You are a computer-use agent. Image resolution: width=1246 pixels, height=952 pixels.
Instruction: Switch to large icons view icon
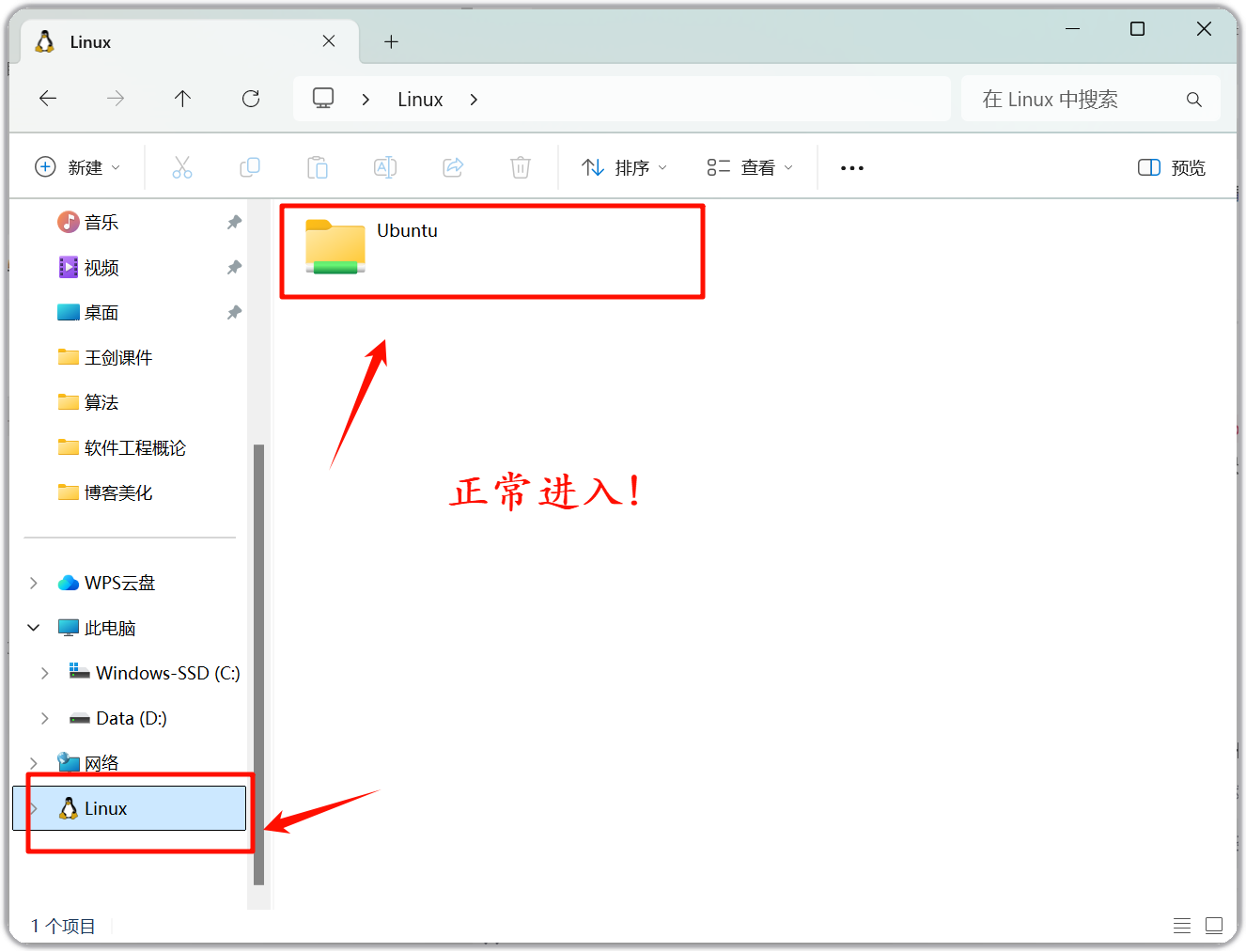[1214, 926]
